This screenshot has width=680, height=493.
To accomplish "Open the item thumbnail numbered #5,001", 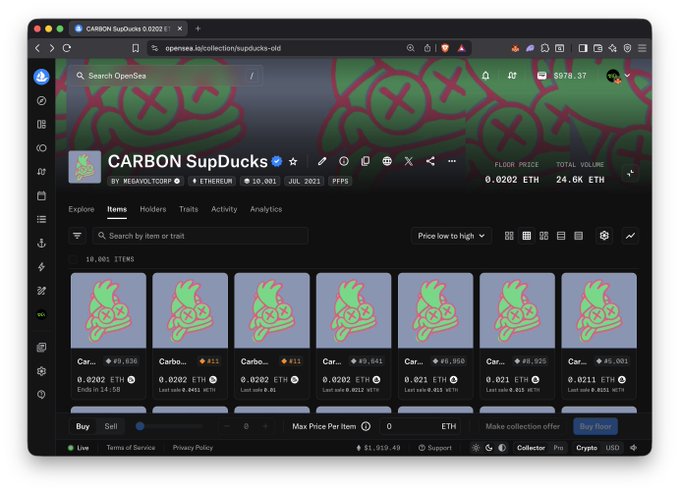I will pyautogui.click(x=599, y=310).
